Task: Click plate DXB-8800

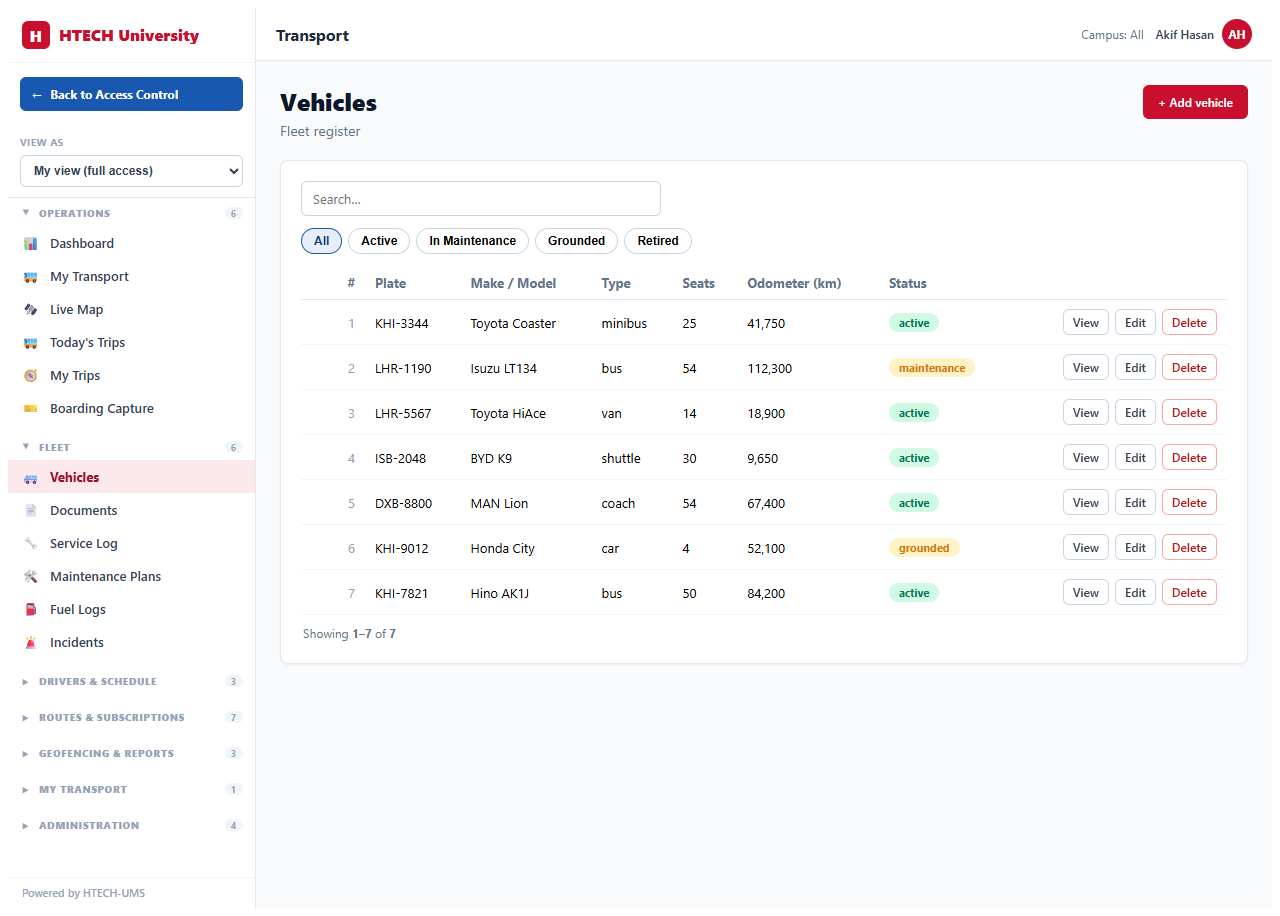Action: click(404, 504)
